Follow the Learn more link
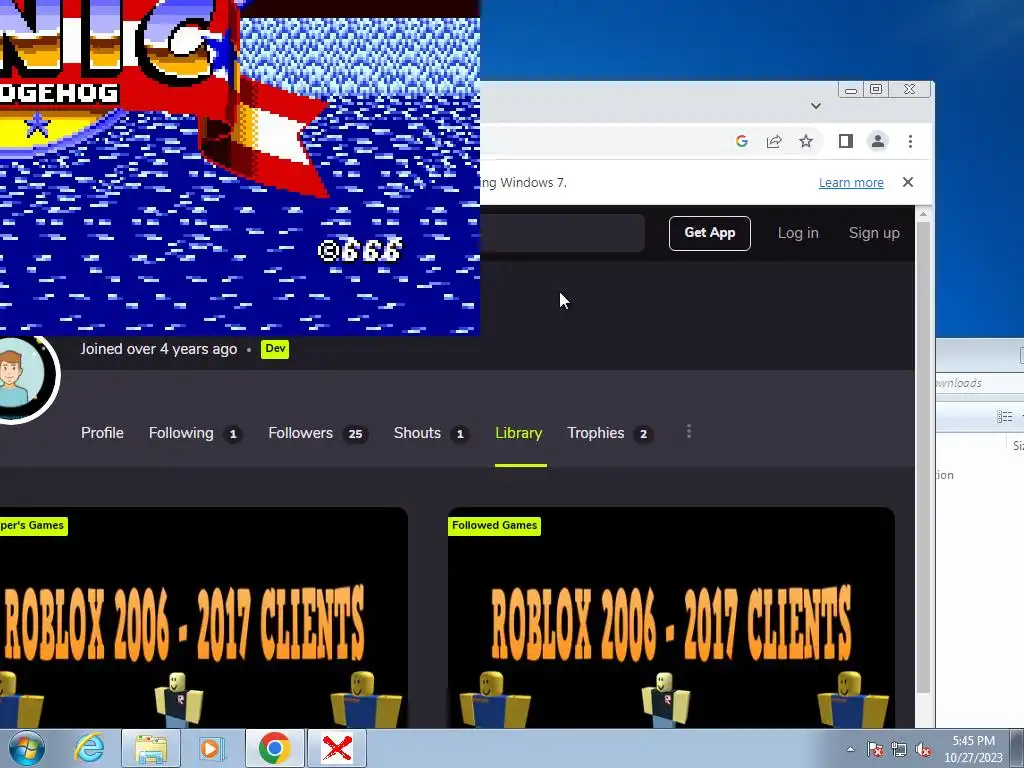Viewport: 1024px width, 768px height. tap(851, 183)
